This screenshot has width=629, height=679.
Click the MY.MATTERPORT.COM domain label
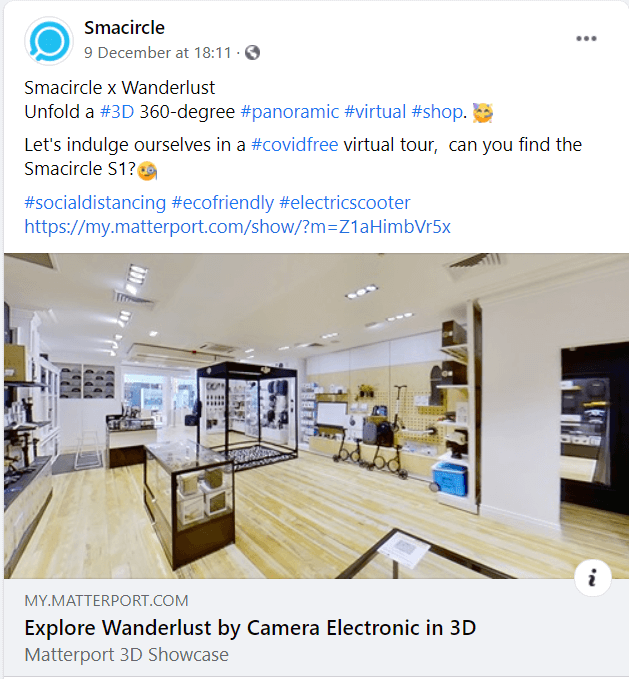(x=106, y=601)
